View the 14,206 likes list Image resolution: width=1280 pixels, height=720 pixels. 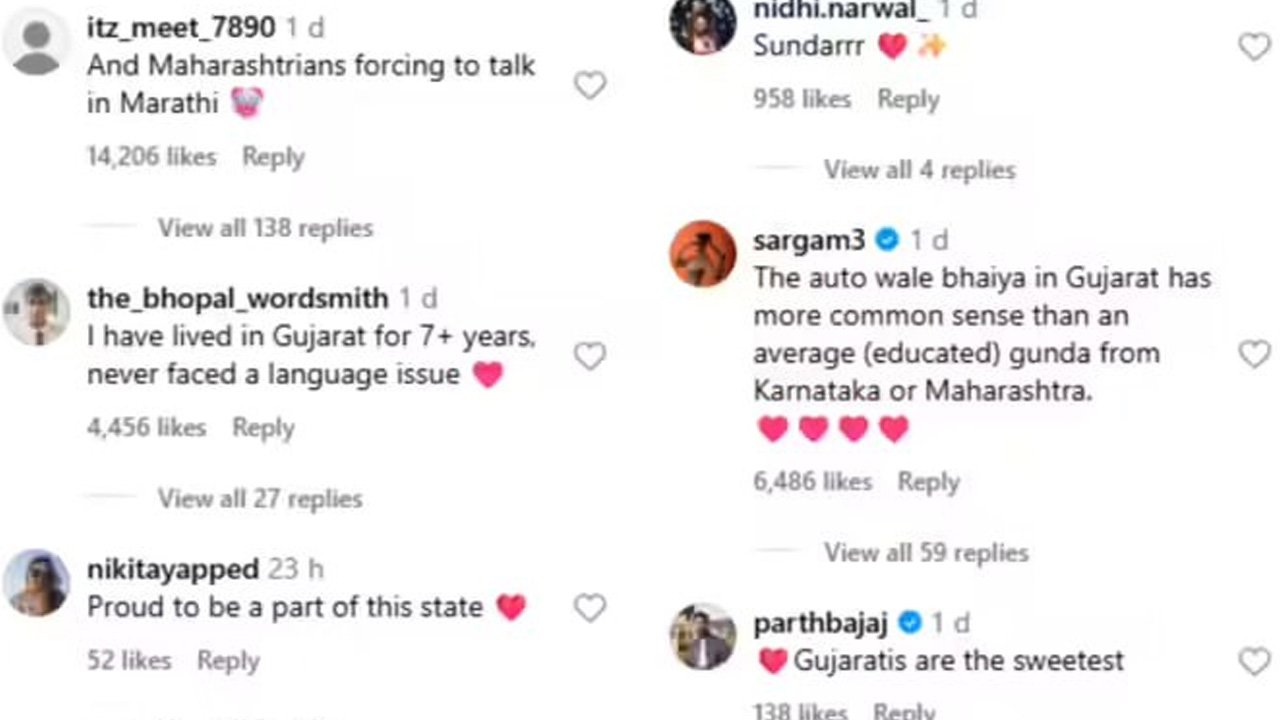tap(151, 157)
